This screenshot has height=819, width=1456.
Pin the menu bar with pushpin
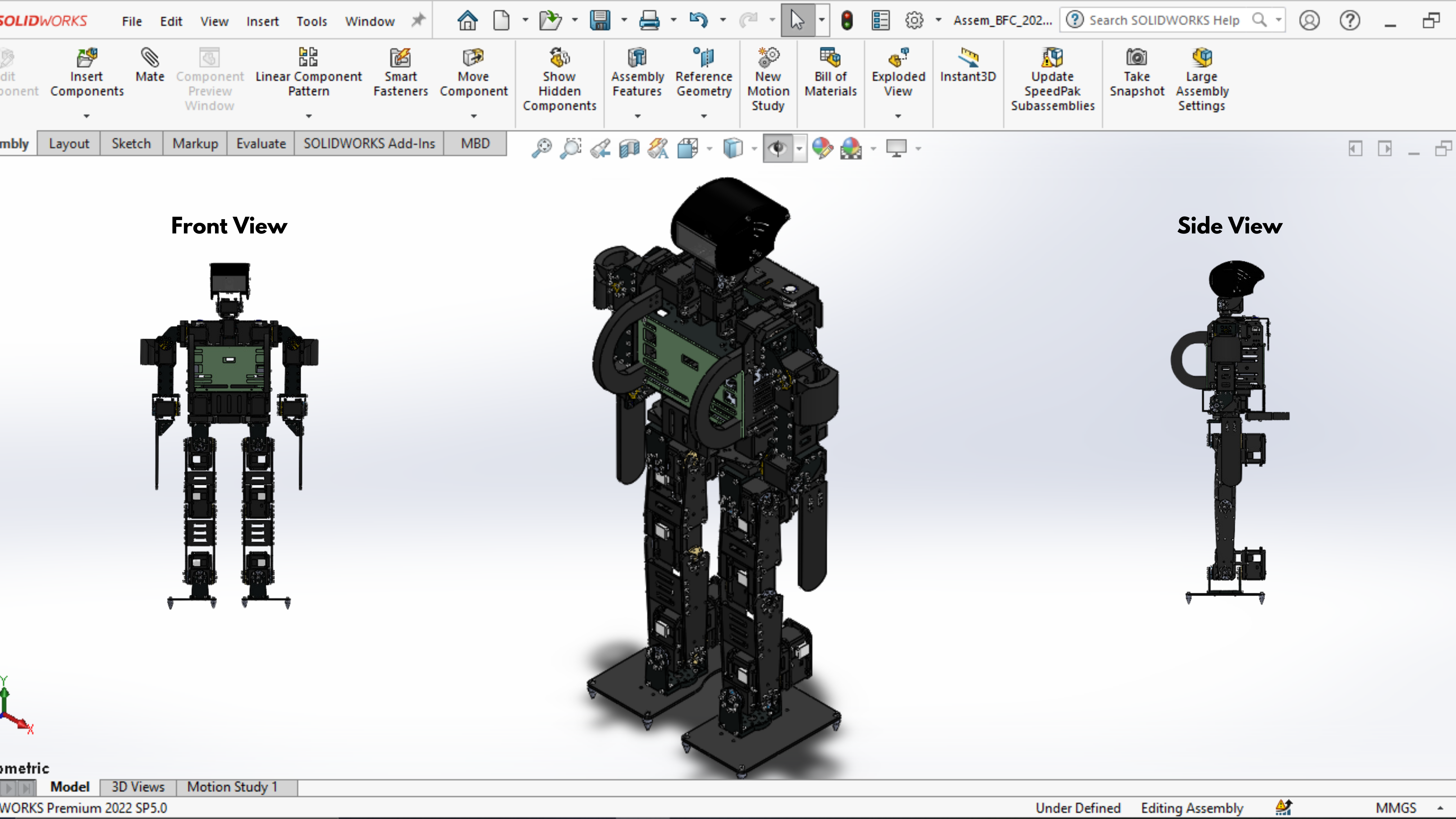[418, 20]
